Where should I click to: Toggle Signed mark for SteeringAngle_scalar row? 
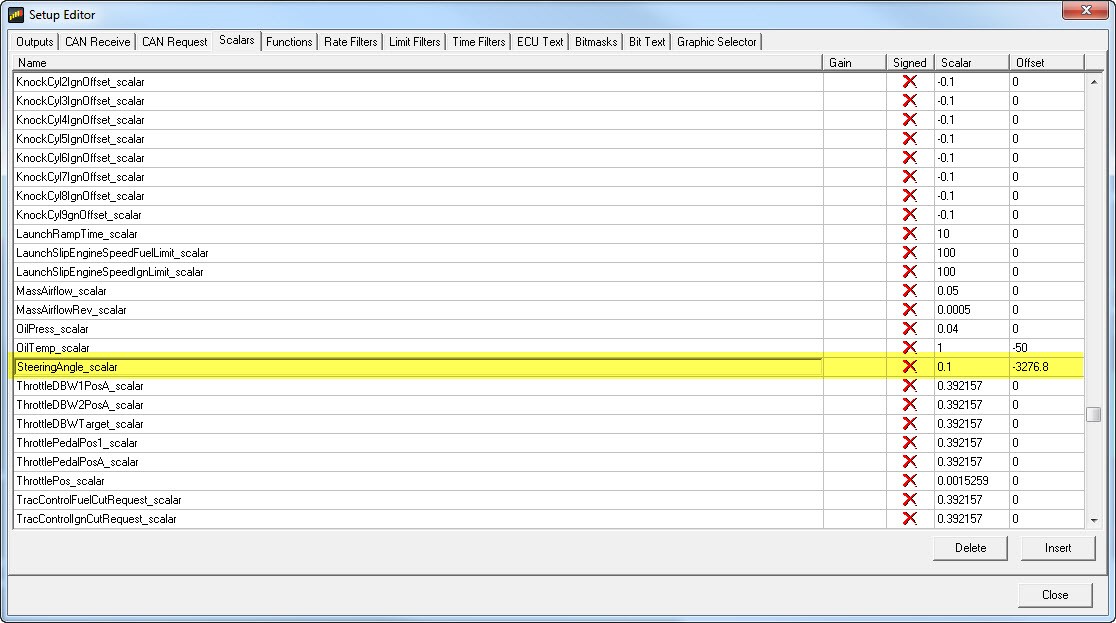909,367
